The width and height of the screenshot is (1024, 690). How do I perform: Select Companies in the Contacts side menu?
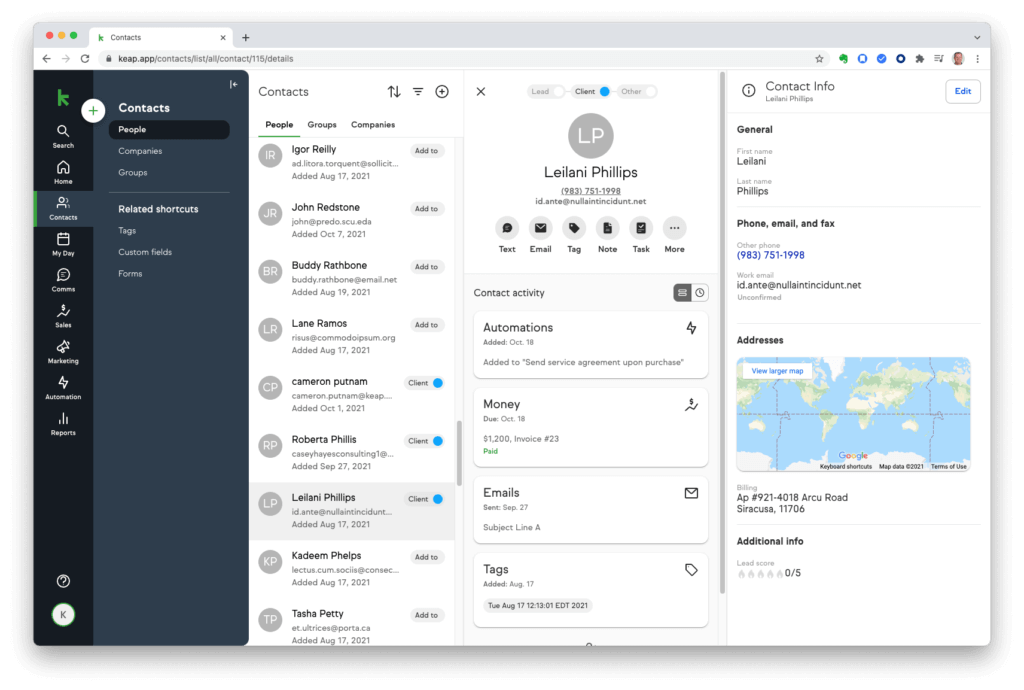click(x=140, y=151)
